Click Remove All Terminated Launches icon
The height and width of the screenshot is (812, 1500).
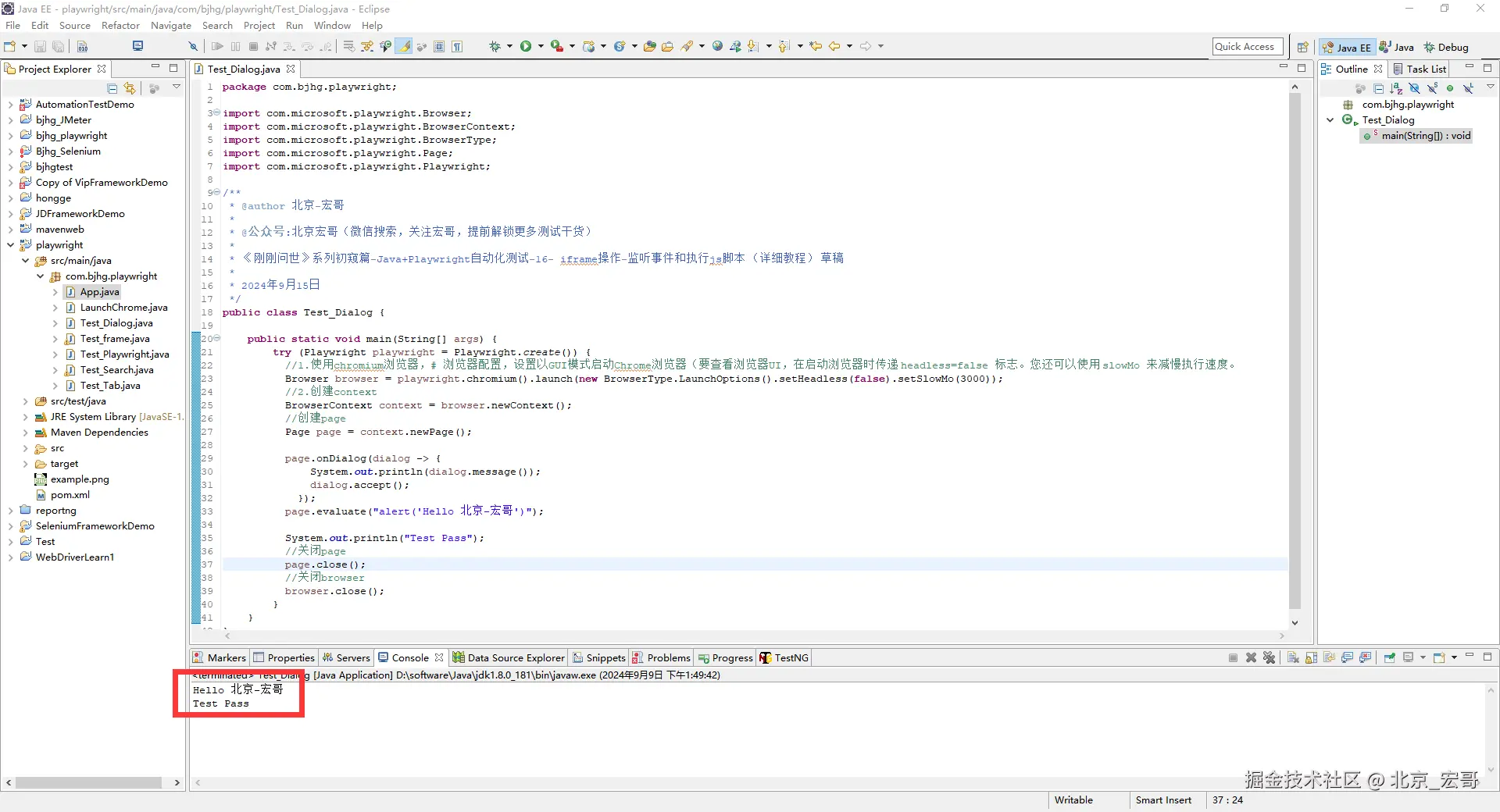[x=1269, y=657]
